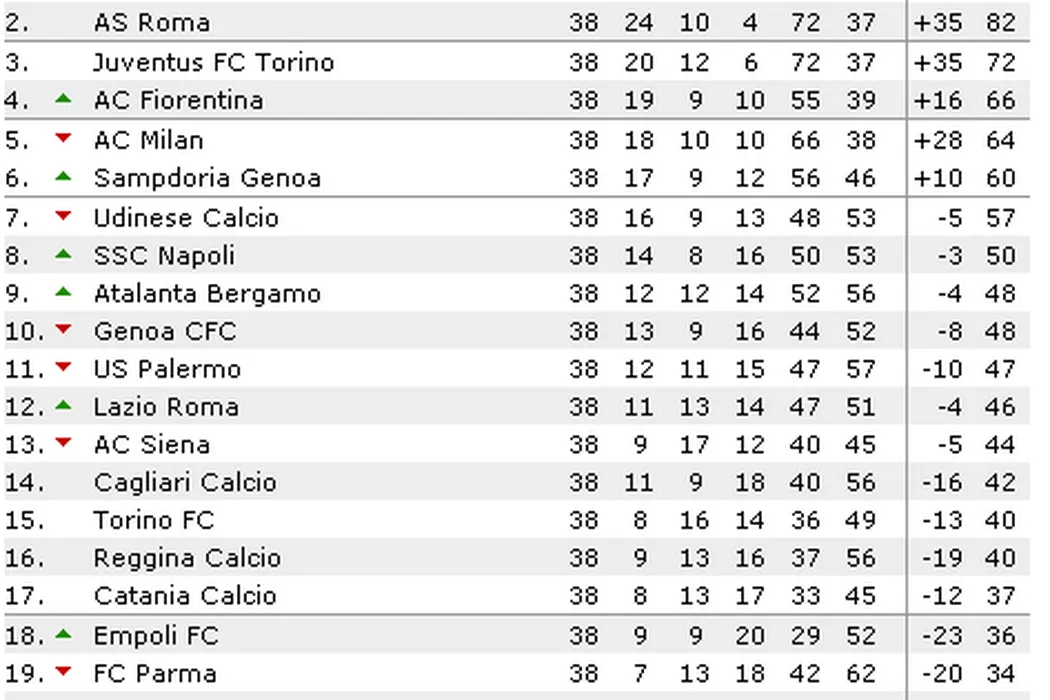This screenshot has width=1050, height=700.
Task: Click AS Roma's 82 points value
Action: click(x=1000, y=23)
